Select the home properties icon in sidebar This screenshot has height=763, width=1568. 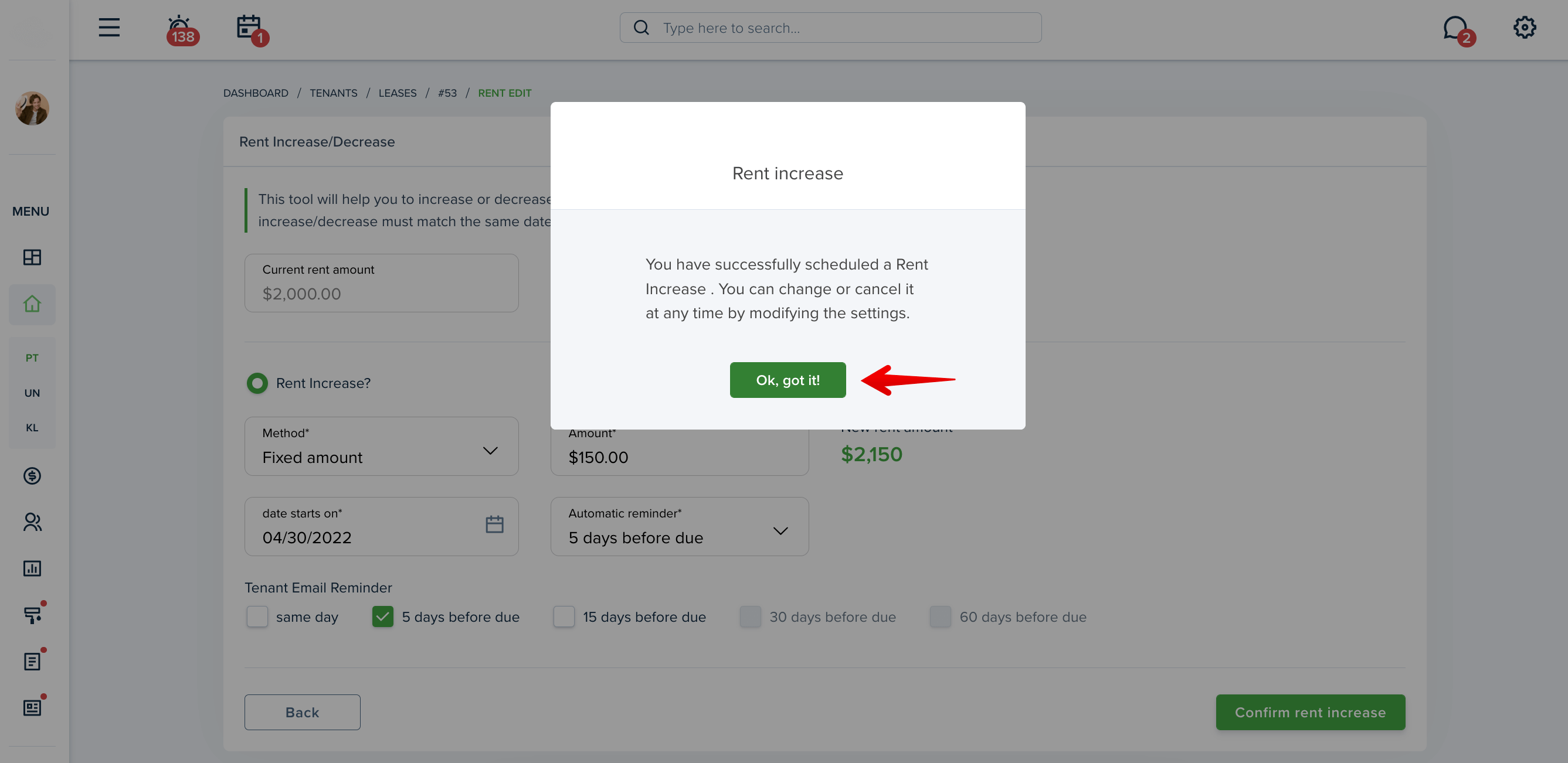pos(32,304)
